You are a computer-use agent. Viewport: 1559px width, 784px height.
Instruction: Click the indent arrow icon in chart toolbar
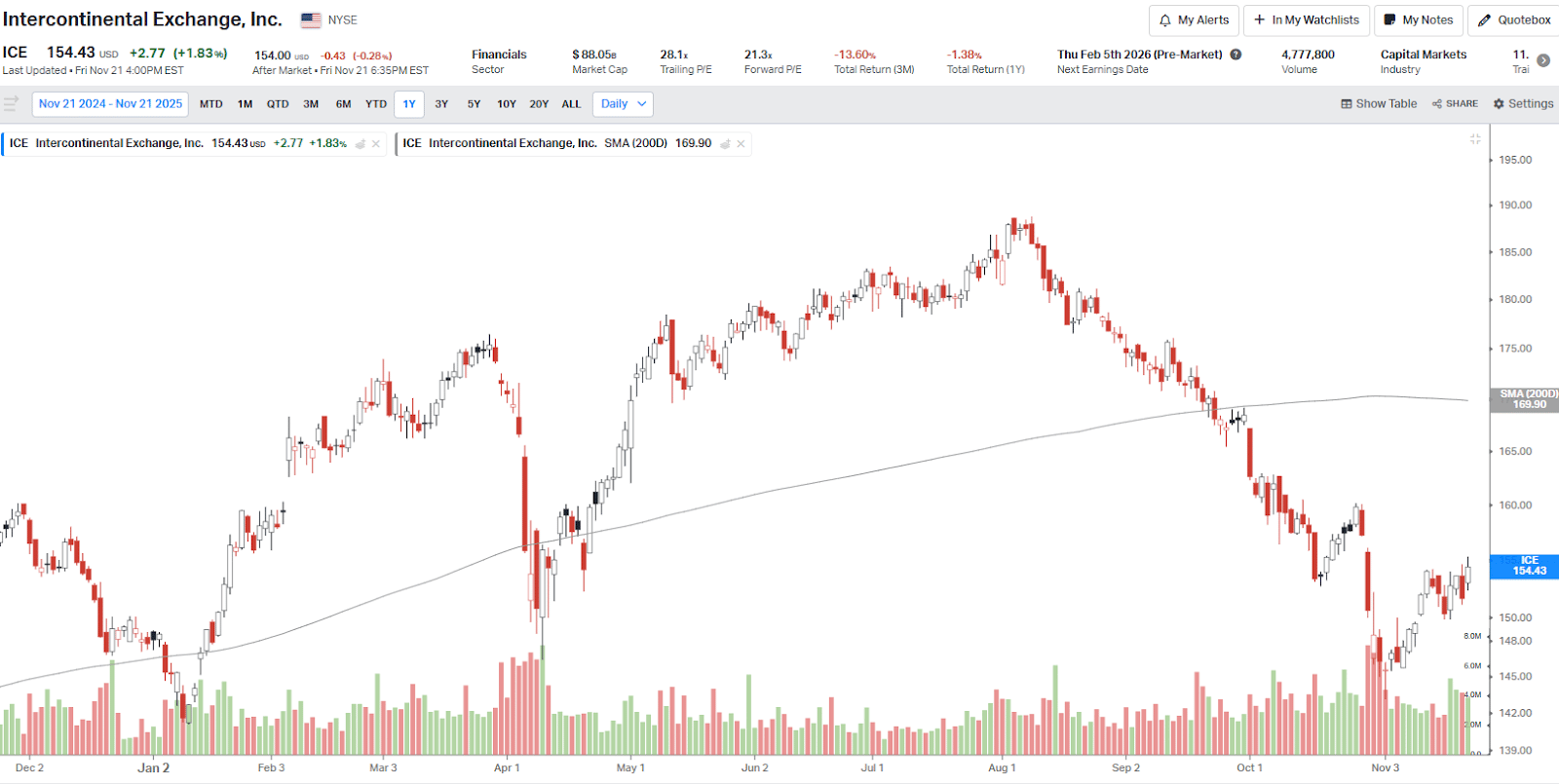coord(11,103)
